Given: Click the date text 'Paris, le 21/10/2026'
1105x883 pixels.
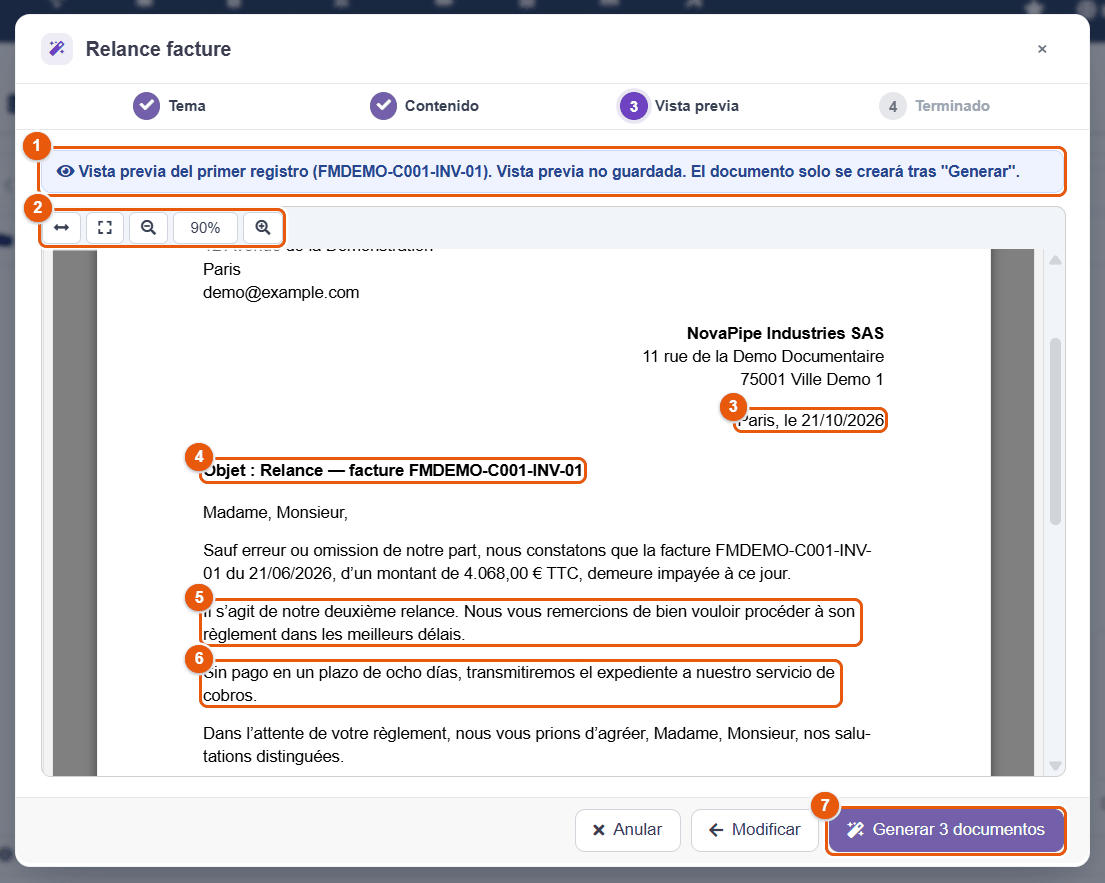Looking at the screenshot, I should pyautogui.click(x=811, y=421).
